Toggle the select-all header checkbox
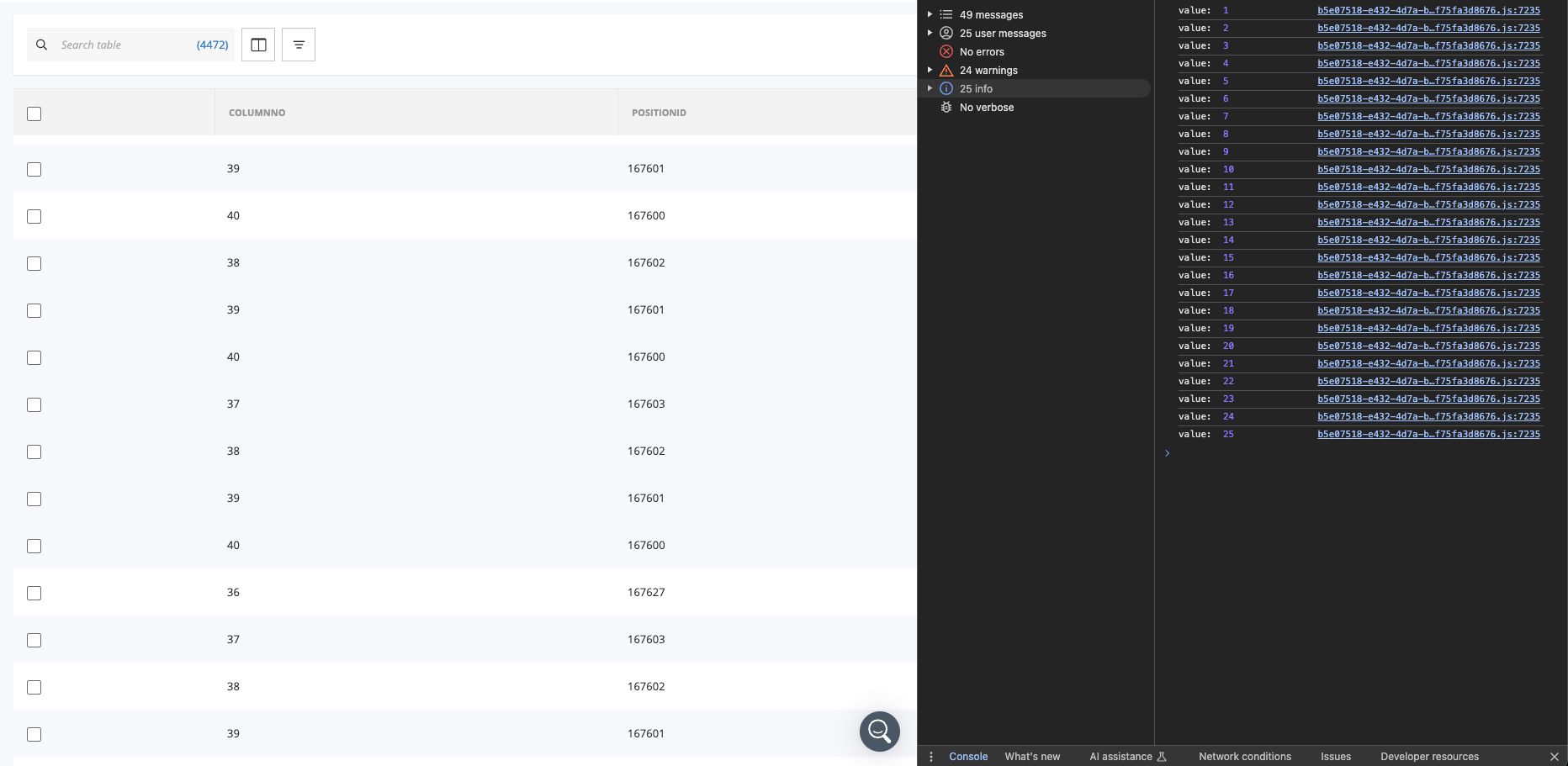This screenshot has width=1568, height=766. coord(34,114)
